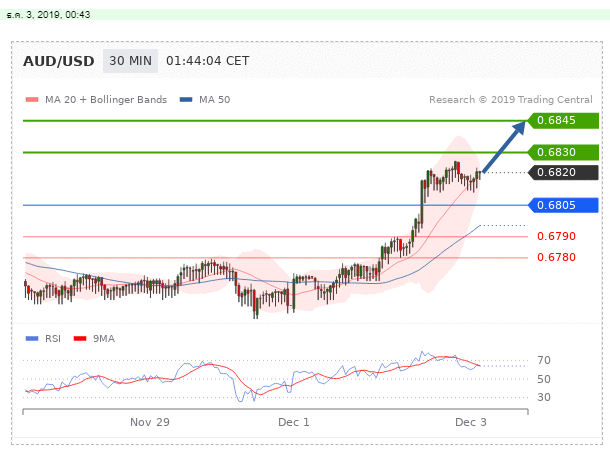Click the 30 MIN timeframe button
The height and width of the screenshot is (452, 610).
[130, 61]
